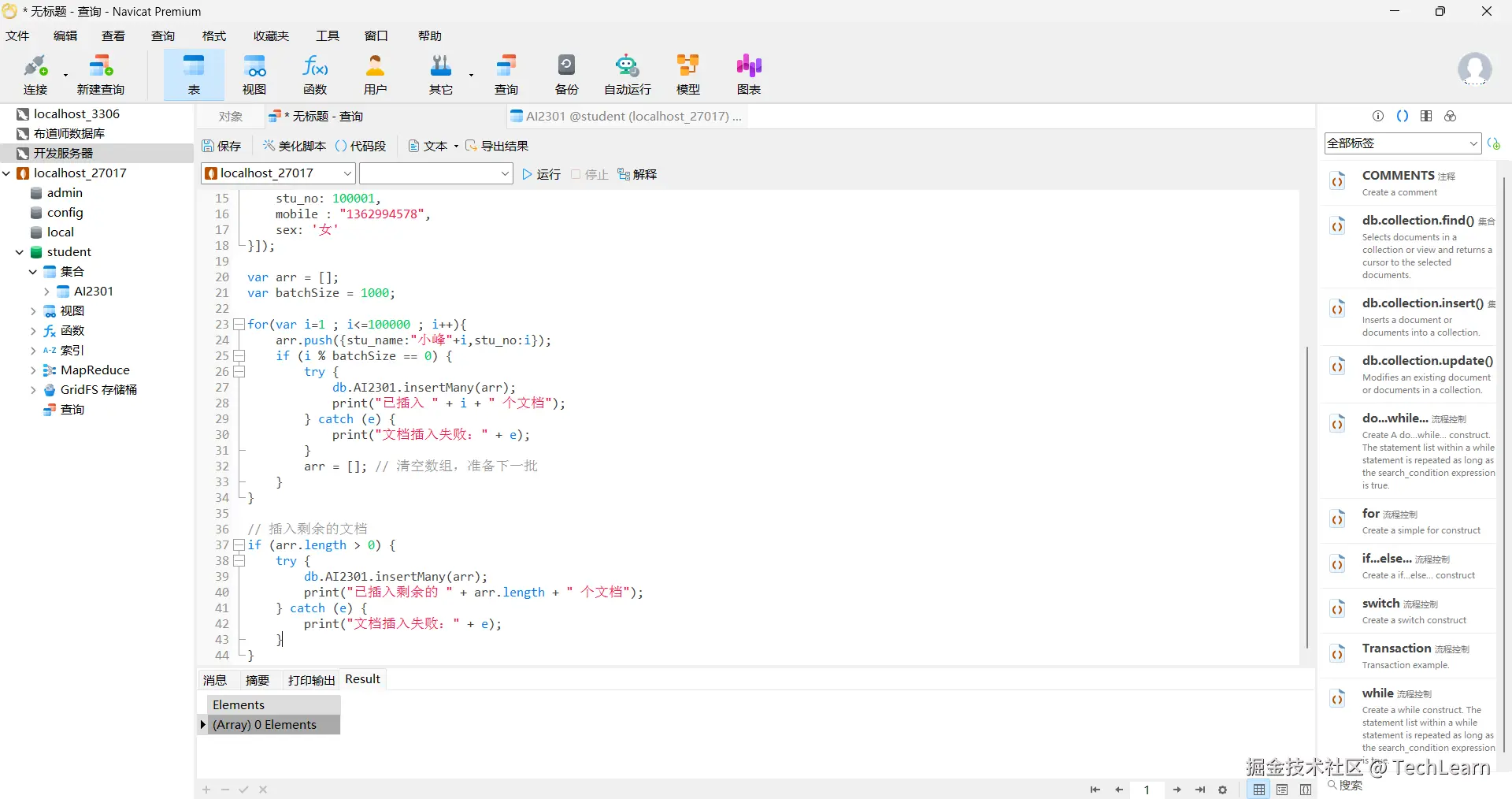Click the 美化脚本 beautify button

pos(295,147)
